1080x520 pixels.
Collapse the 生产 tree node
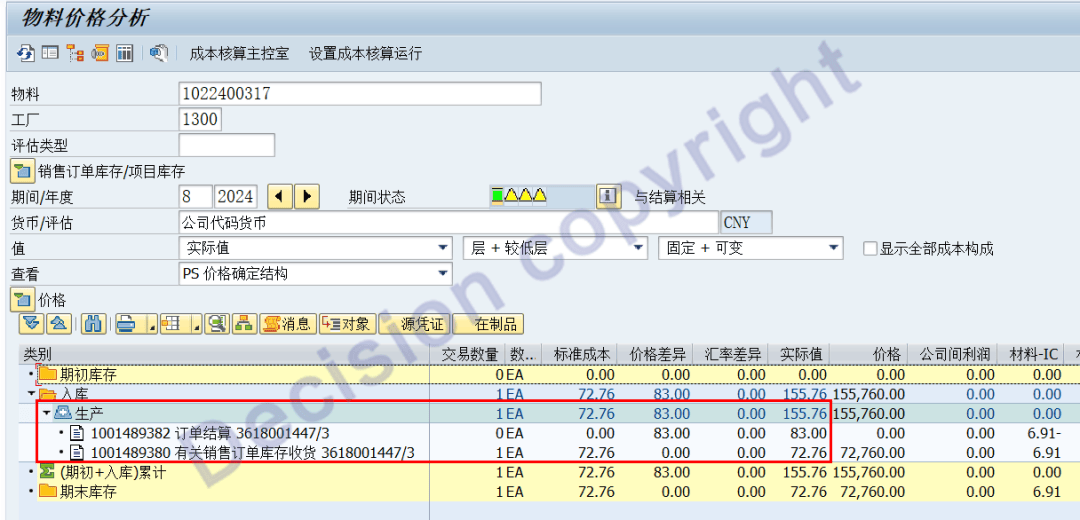click(x=46, y=413)
